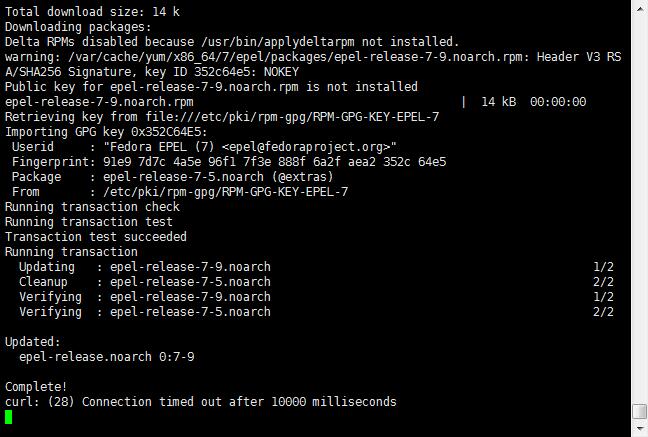Click the 'Cleanup : epel-release-7-5.noarch' line
Viewport: 648px width, 437px height.
(x=145, y=282)
